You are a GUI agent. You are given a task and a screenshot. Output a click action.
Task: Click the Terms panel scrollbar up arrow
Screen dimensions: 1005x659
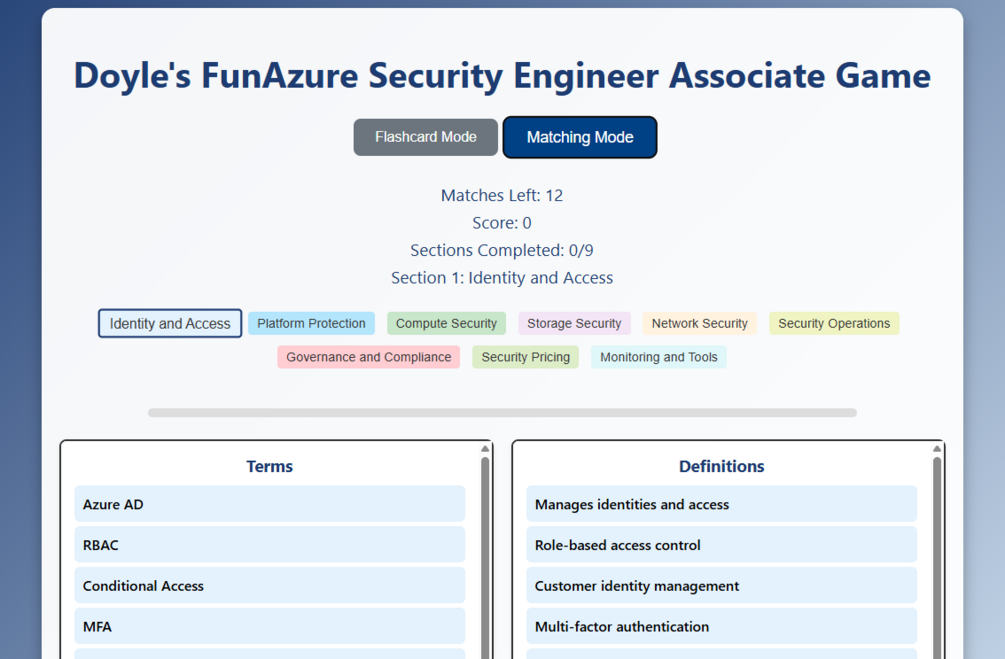[485, 449]
